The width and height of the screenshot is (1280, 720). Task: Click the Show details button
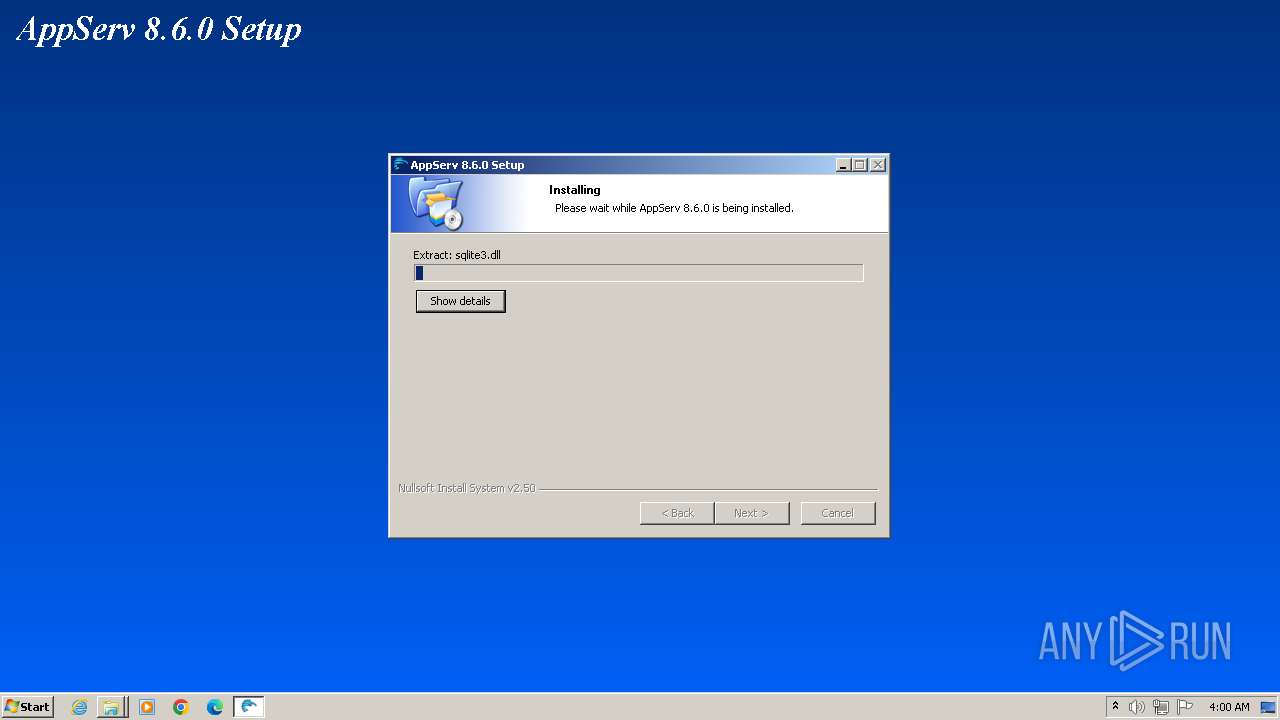tap(460, 301)
